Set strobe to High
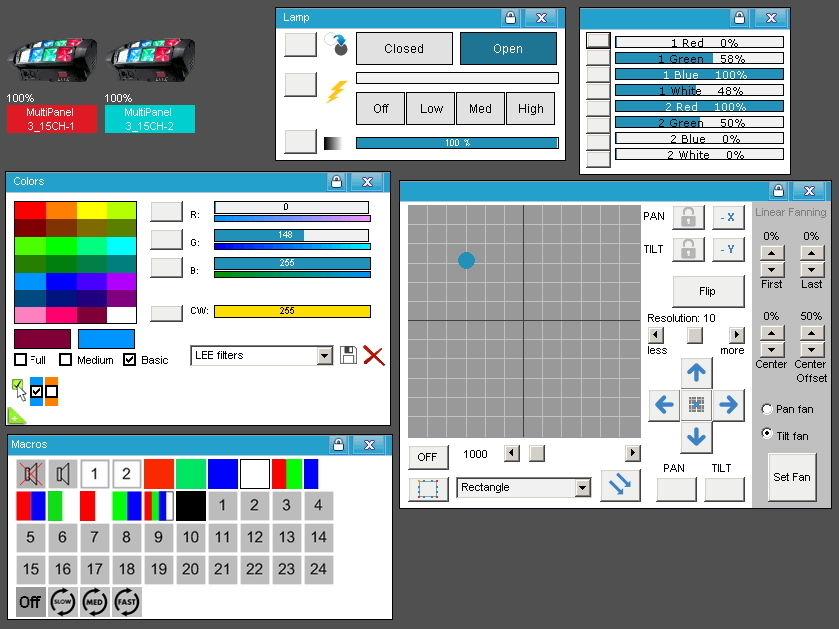Image resolution: width=839 pixels, height=629 pixels. coord(530,109)
